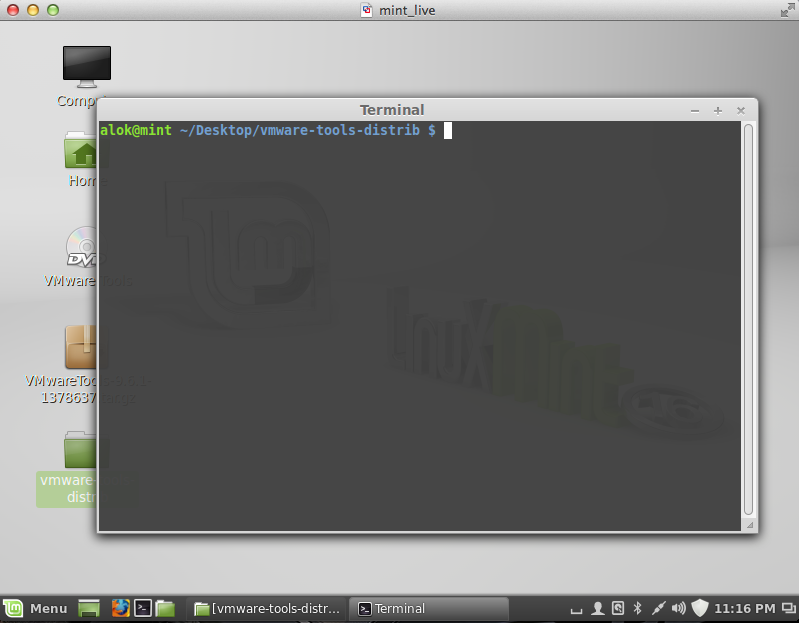Select the VMware Tools DVD desktop icon
This screenshot has height=623, width=799.
[81, 248]
